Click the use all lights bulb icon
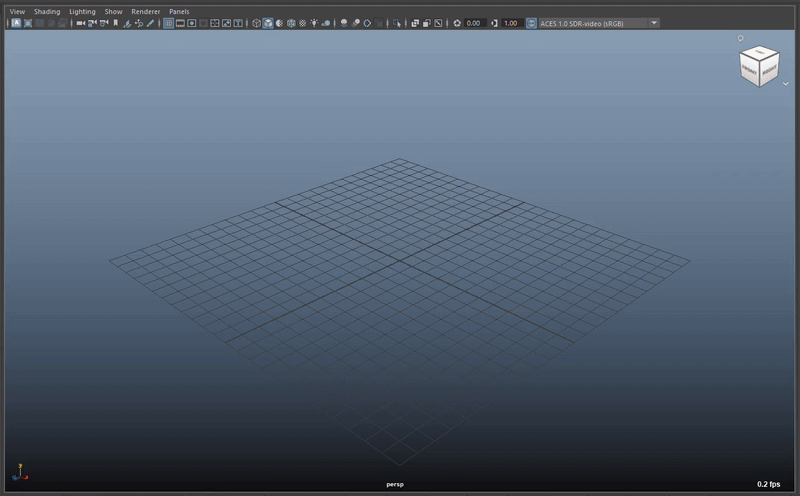Viewport: 800px width, 496px height. 314,23
